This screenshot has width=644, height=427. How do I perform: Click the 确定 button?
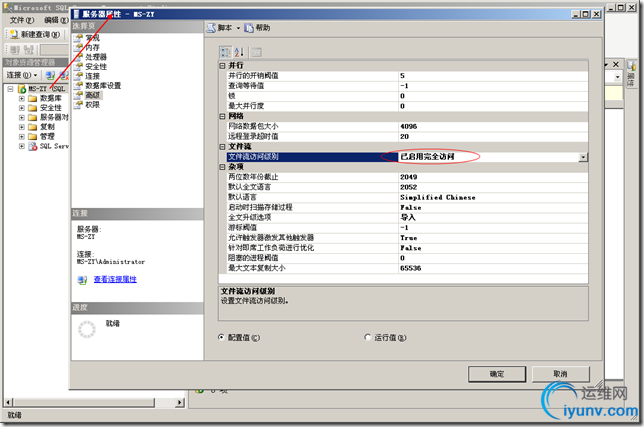497,374
